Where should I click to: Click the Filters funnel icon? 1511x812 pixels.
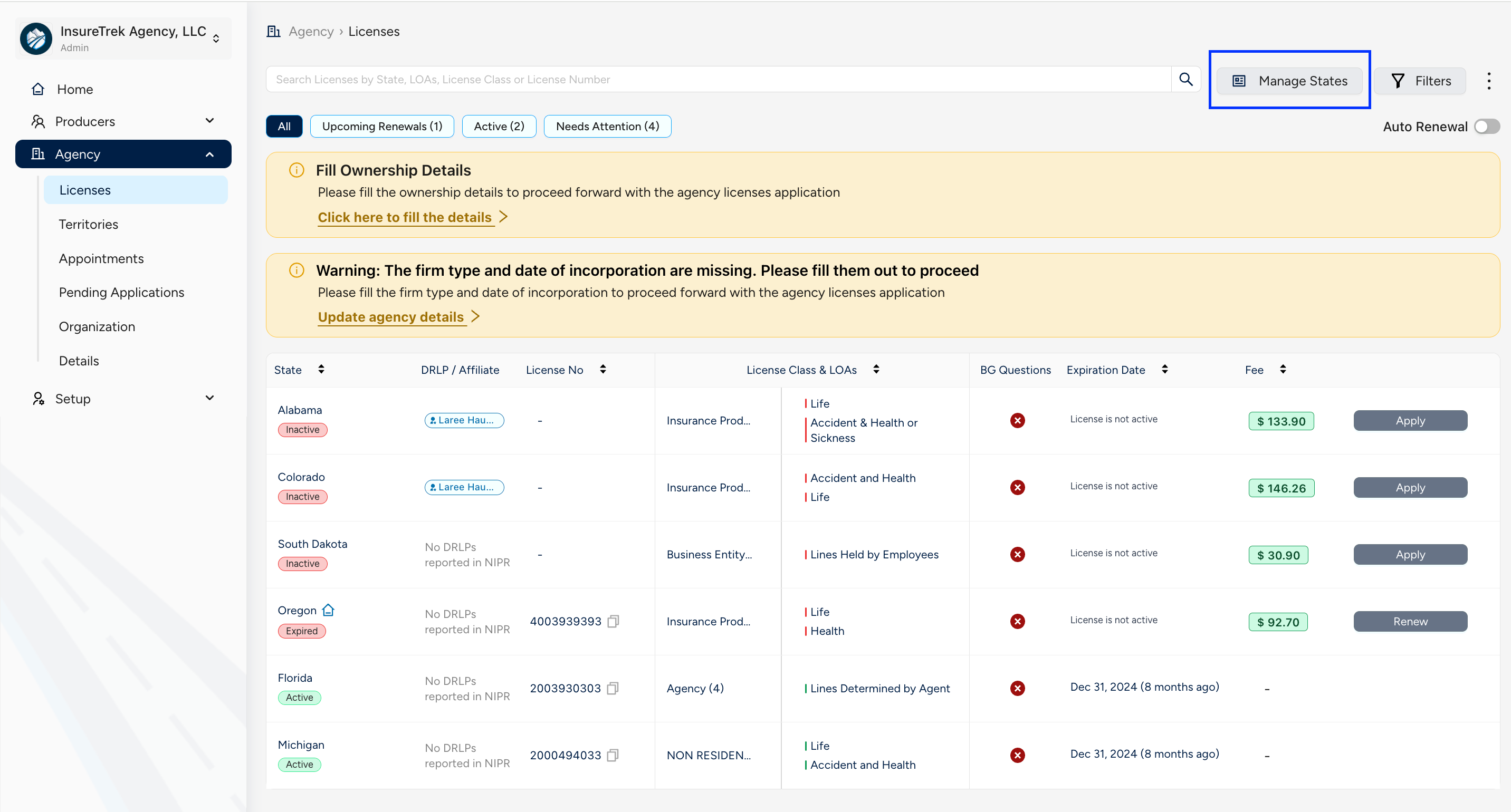(1399, 80)
